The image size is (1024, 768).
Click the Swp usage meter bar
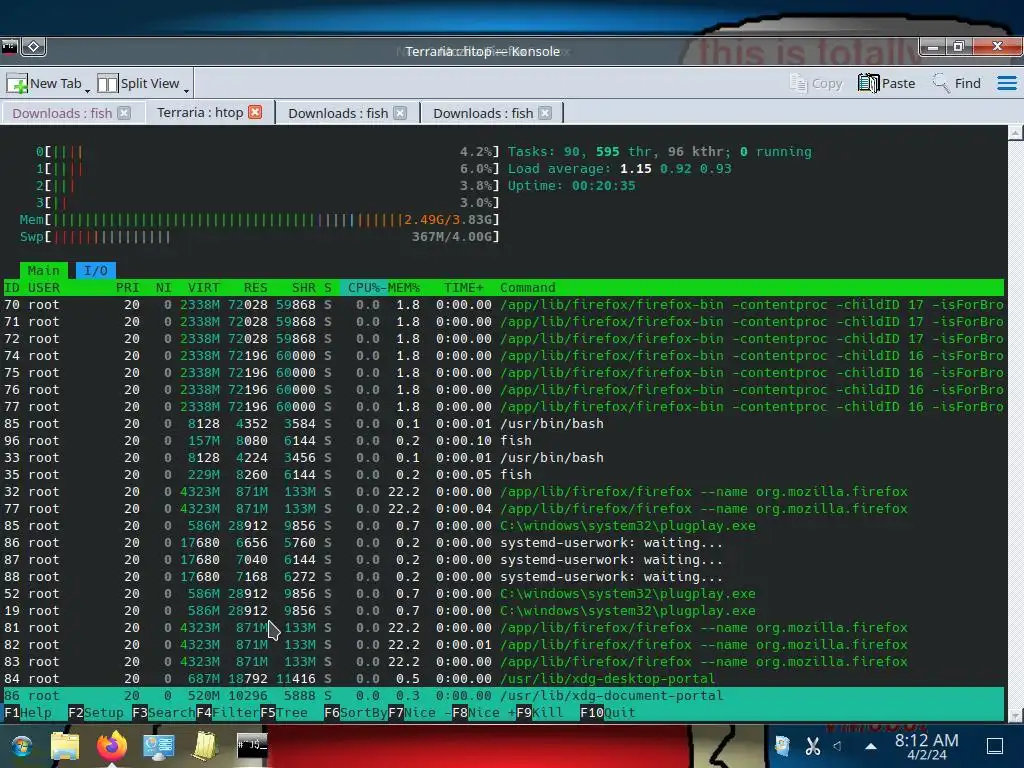259,237
